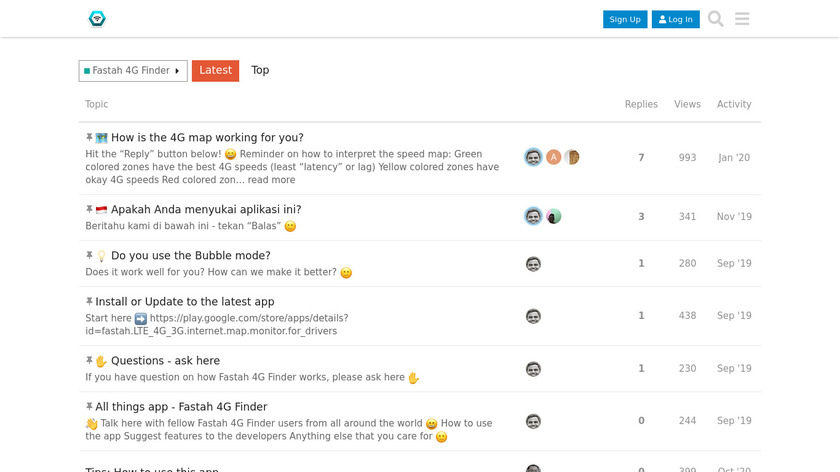Click view count 280

[687, 263]
